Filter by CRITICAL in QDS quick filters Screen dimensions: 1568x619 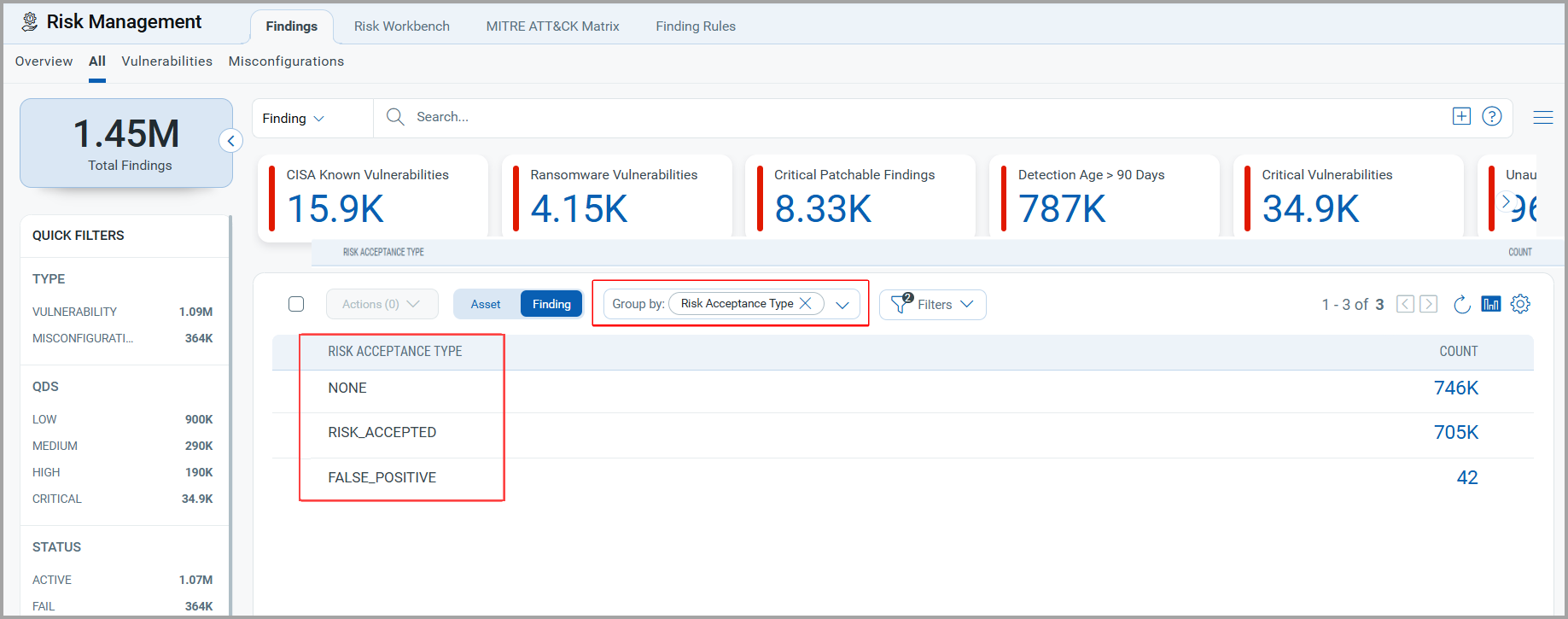click(57, 499)
